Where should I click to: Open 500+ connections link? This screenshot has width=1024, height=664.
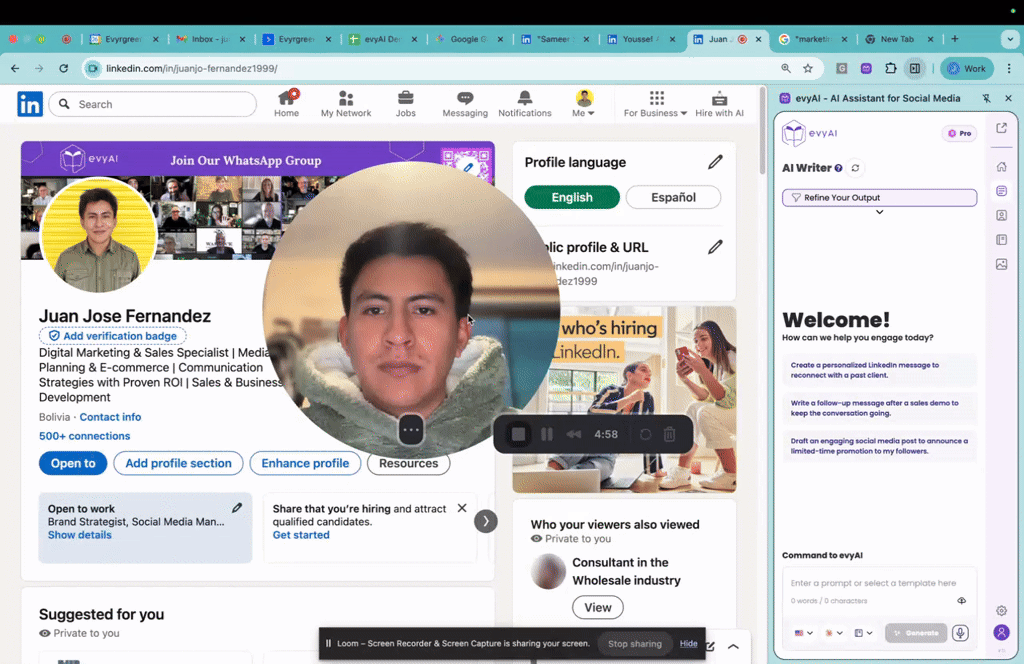(x=84, y=435)
